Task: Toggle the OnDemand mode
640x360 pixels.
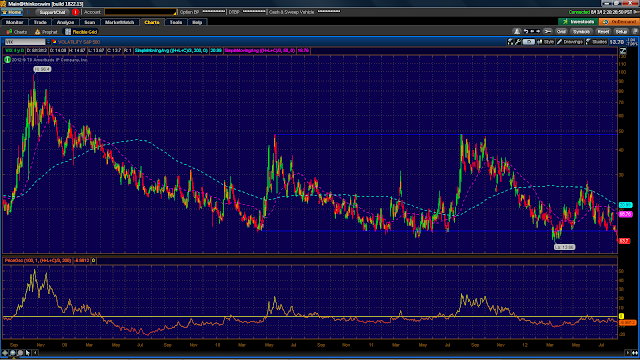Action: click(619, 22)
